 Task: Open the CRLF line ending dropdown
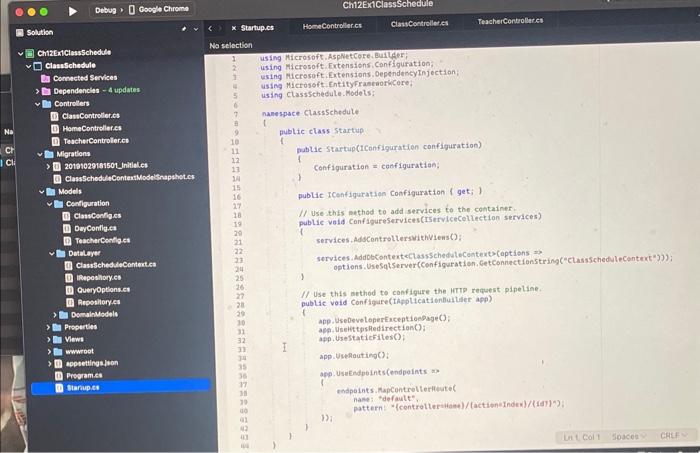(673, 435)
